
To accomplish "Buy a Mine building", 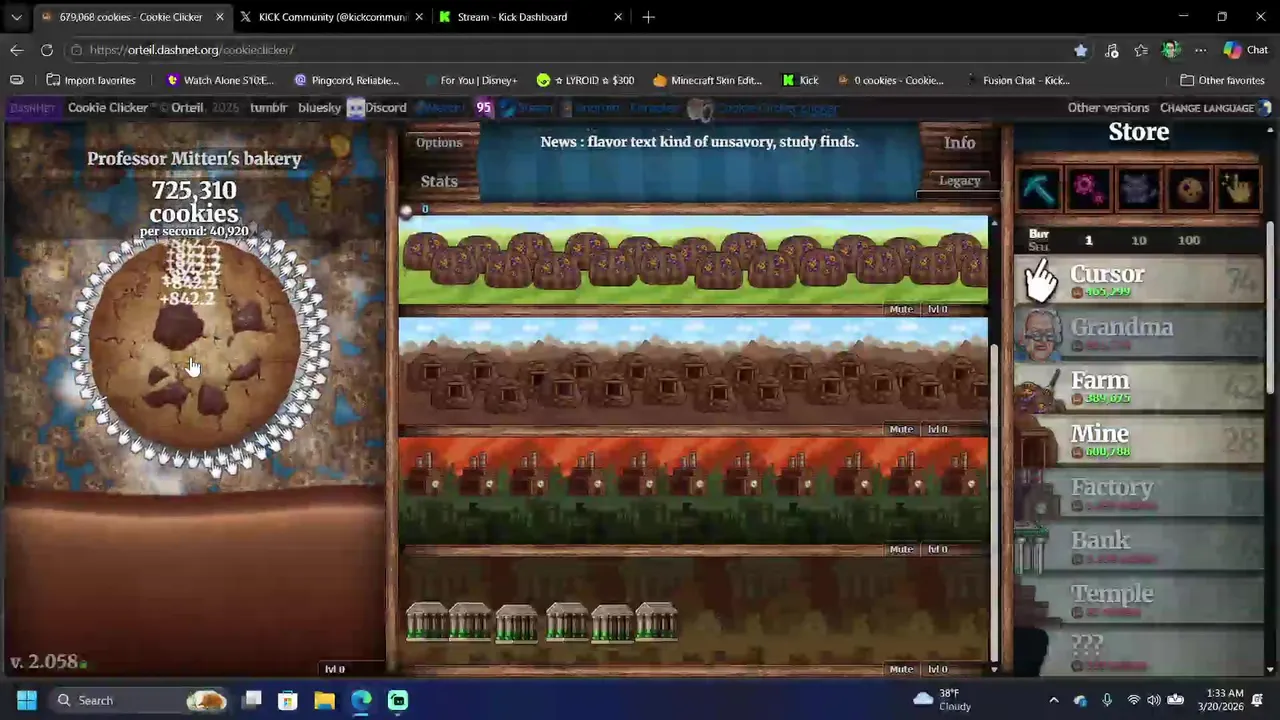I will coord(1139,439).
